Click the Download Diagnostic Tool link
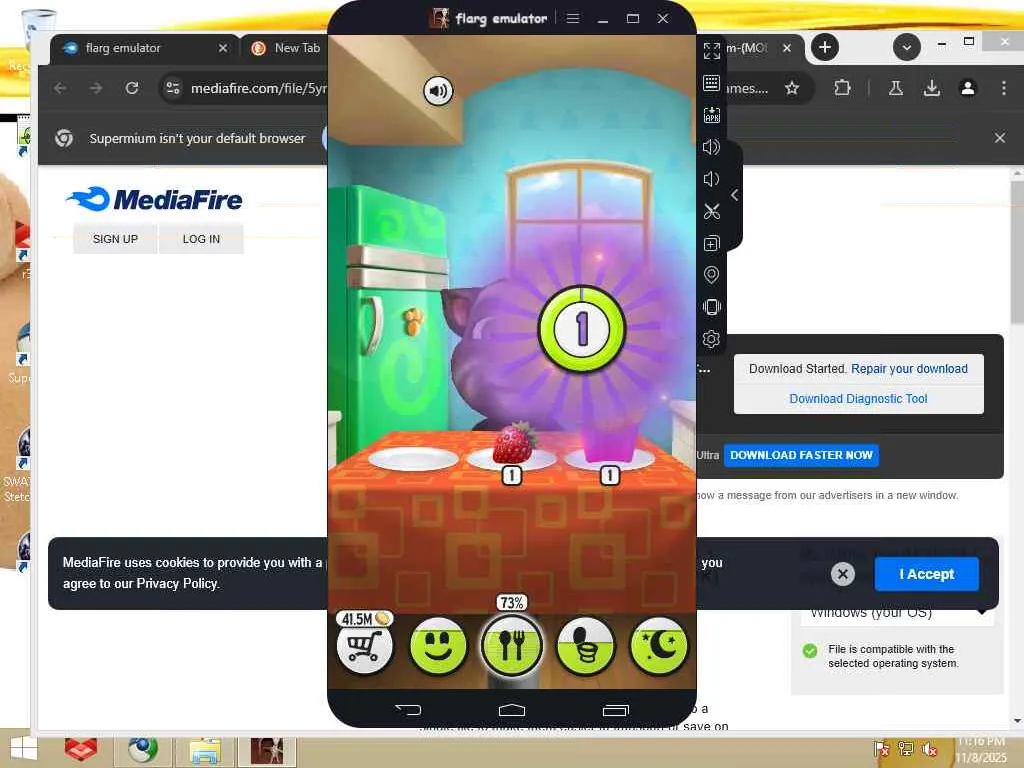 [x=858, y=398]
